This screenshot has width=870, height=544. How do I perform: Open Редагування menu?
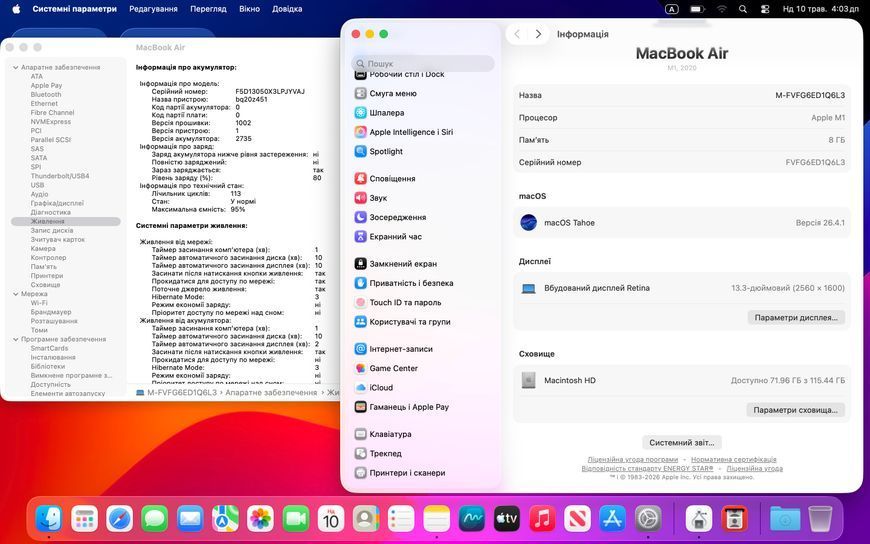pyautogui.click(x=153, y=9)
